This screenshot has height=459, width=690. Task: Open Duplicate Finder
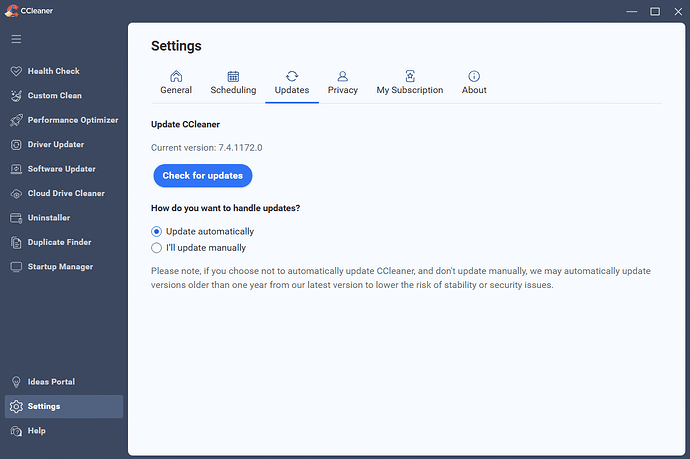(x=60, y=242)
